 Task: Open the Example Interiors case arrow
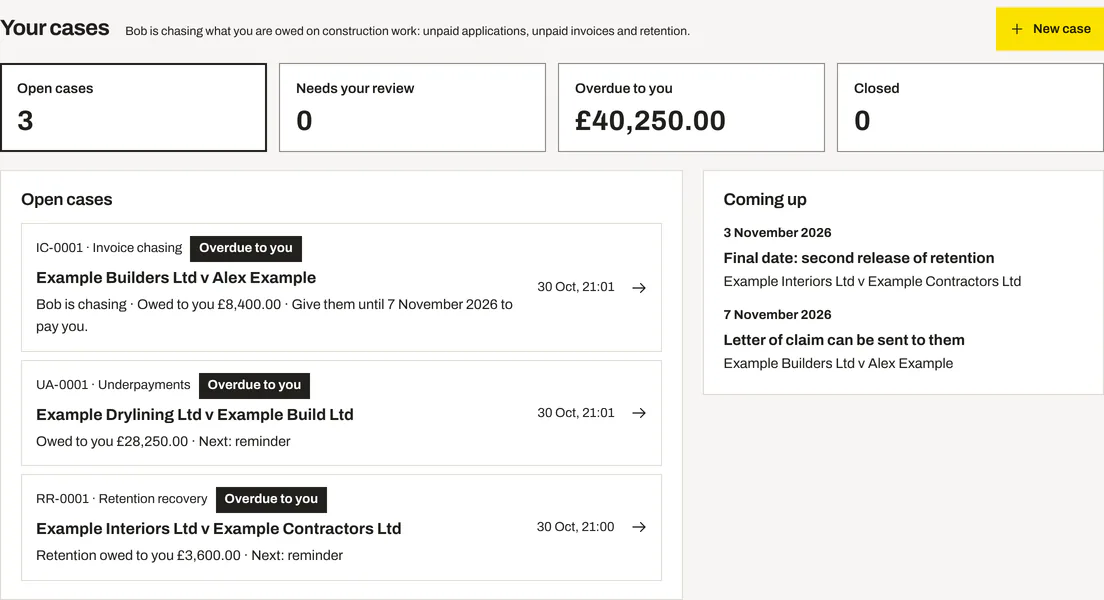639,527
